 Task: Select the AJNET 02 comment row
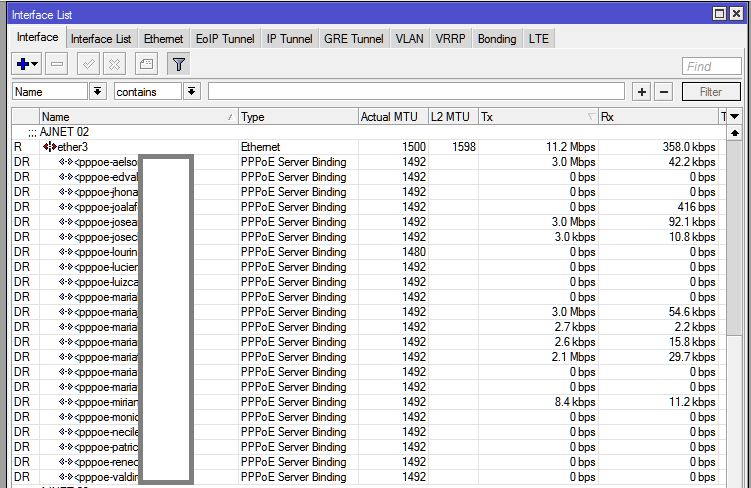[x=369, y=132]
